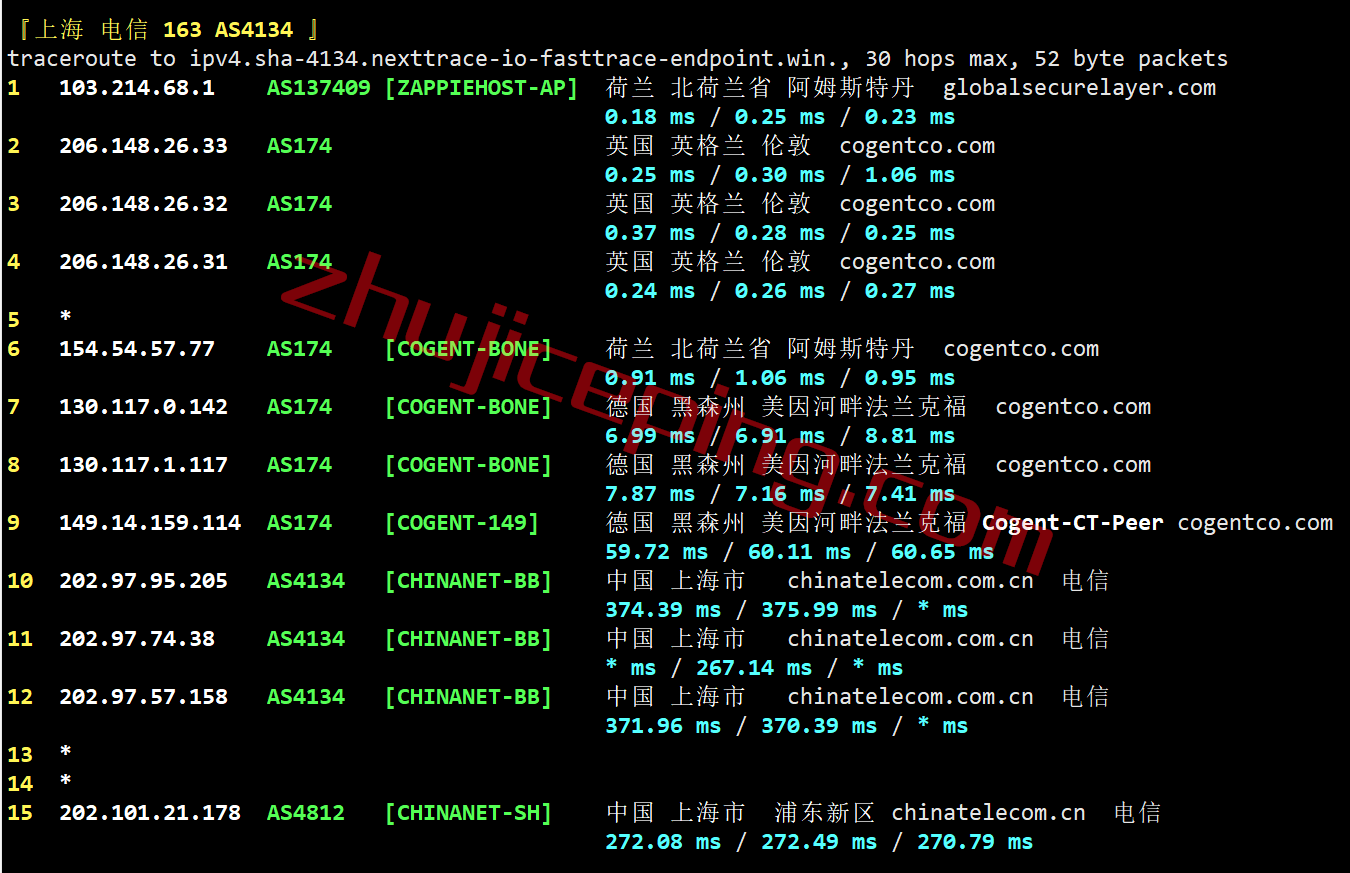Click AS137409 in the hop 1 row
Screen dimensions: 1350x873
[x=318, y=88]
